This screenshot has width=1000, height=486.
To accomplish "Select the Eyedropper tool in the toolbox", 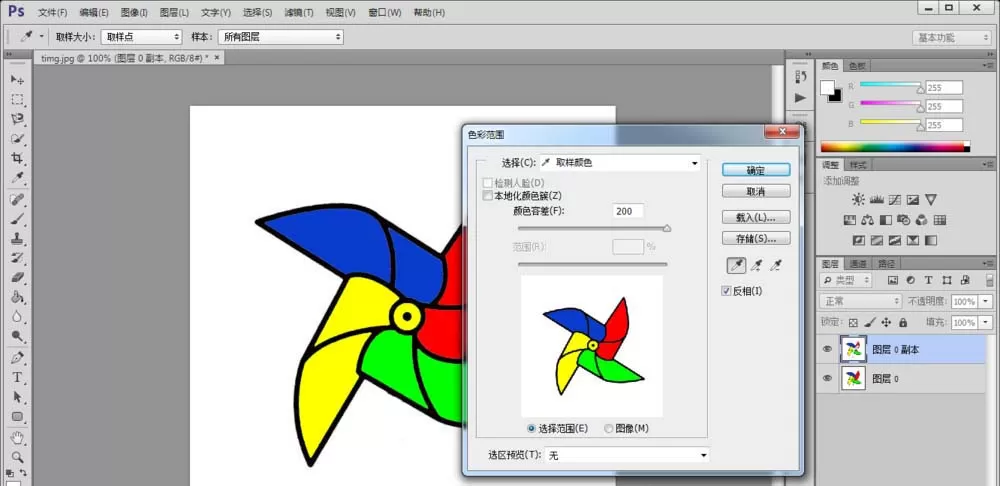I will [x=17, y=178].
